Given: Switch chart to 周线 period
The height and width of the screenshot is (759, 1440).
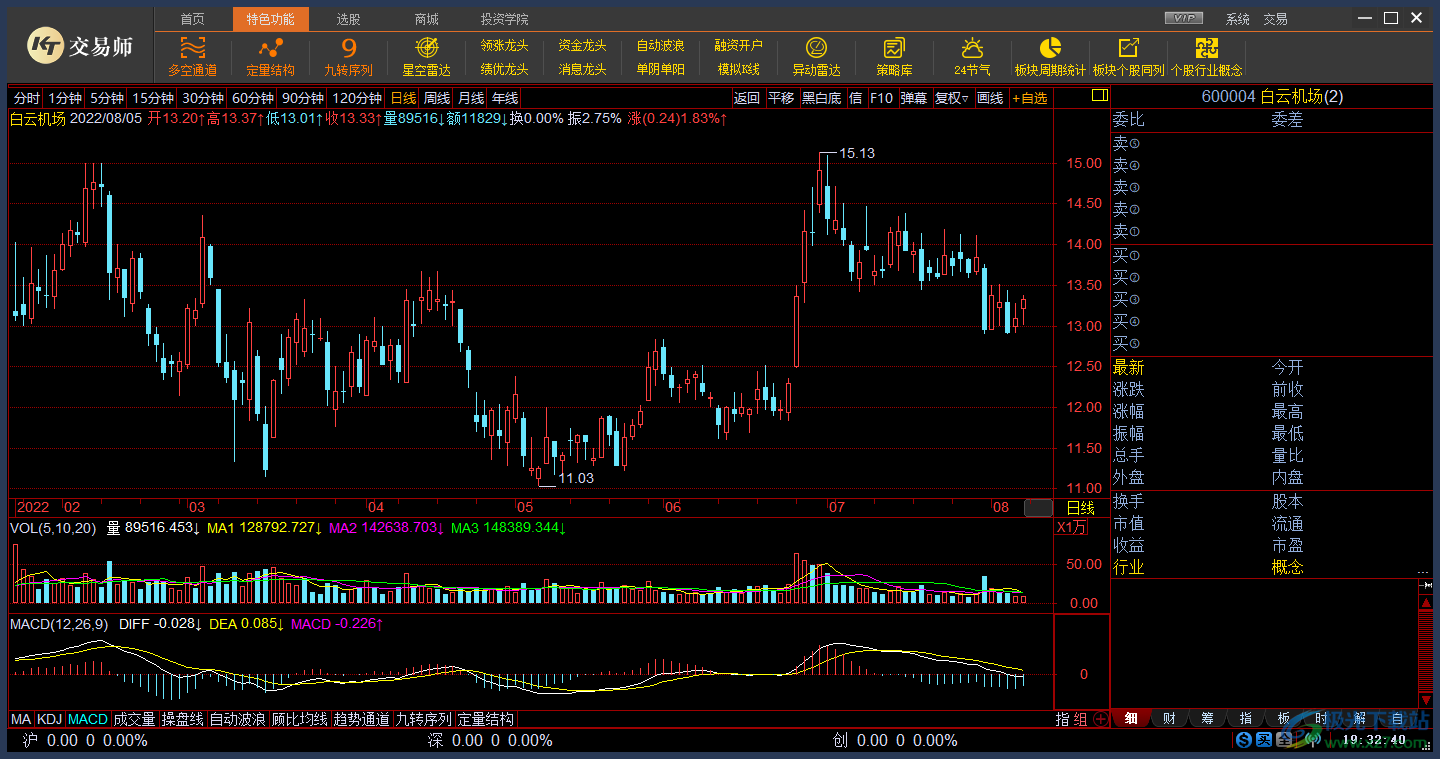Looking at the screenshot, I should point(437,98).
